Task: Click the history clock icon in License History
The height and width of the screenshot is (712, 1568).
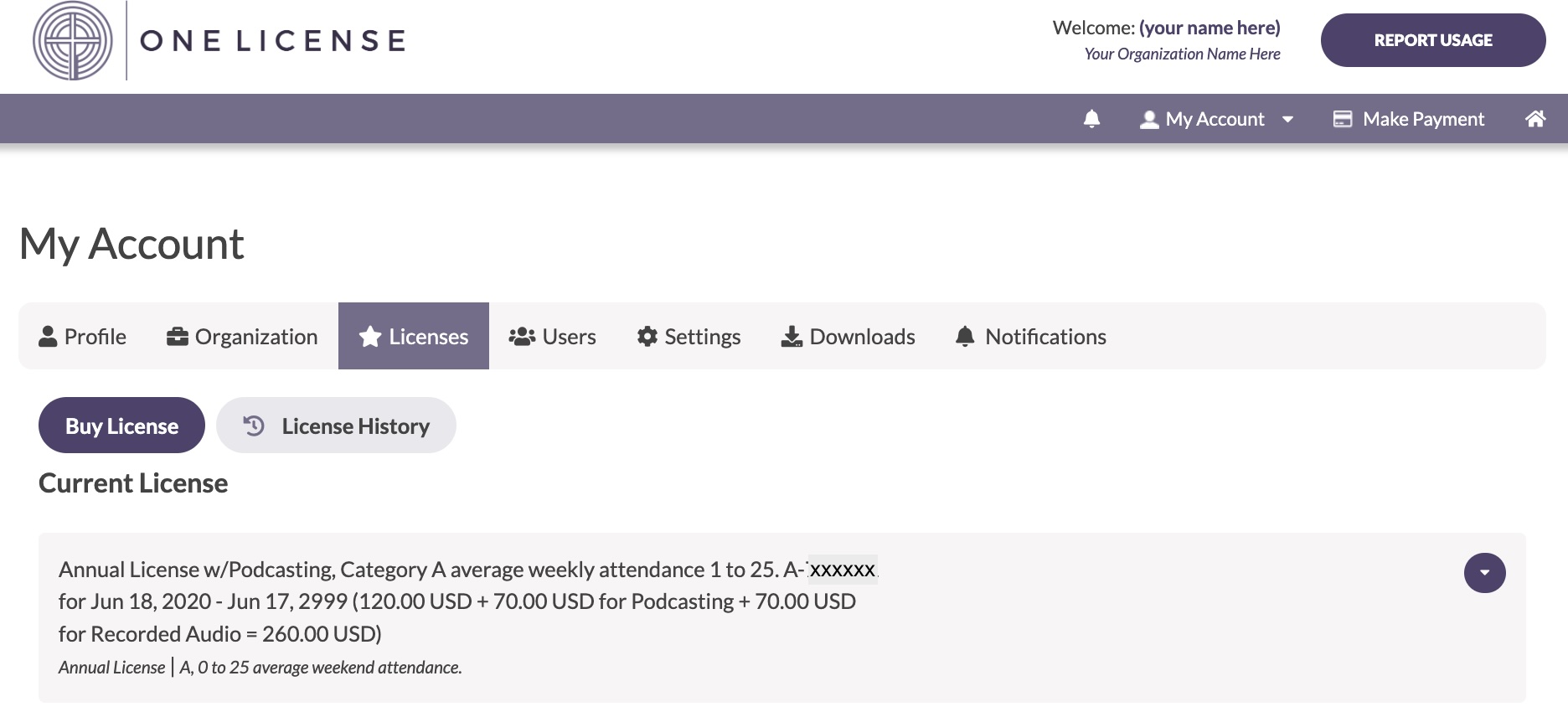Action: coord(254,426)
